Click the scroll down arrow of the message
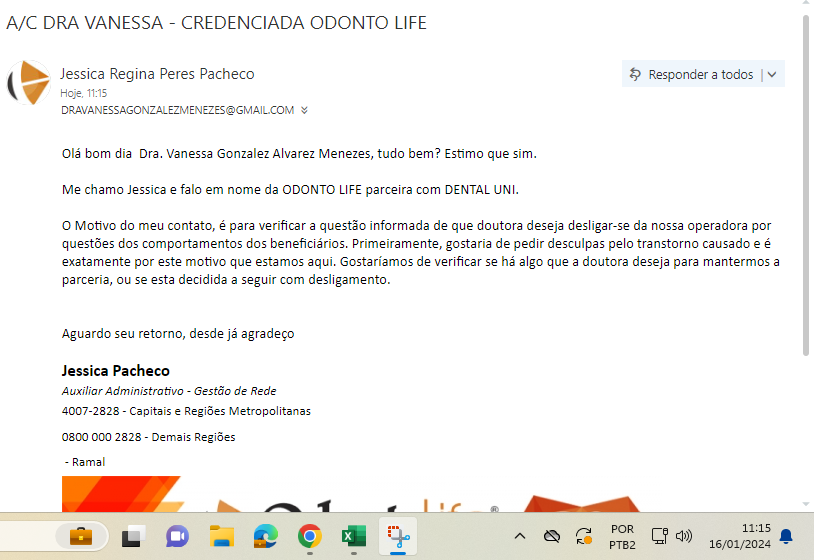This screenshot has height=560, width=814. point(806,504)
